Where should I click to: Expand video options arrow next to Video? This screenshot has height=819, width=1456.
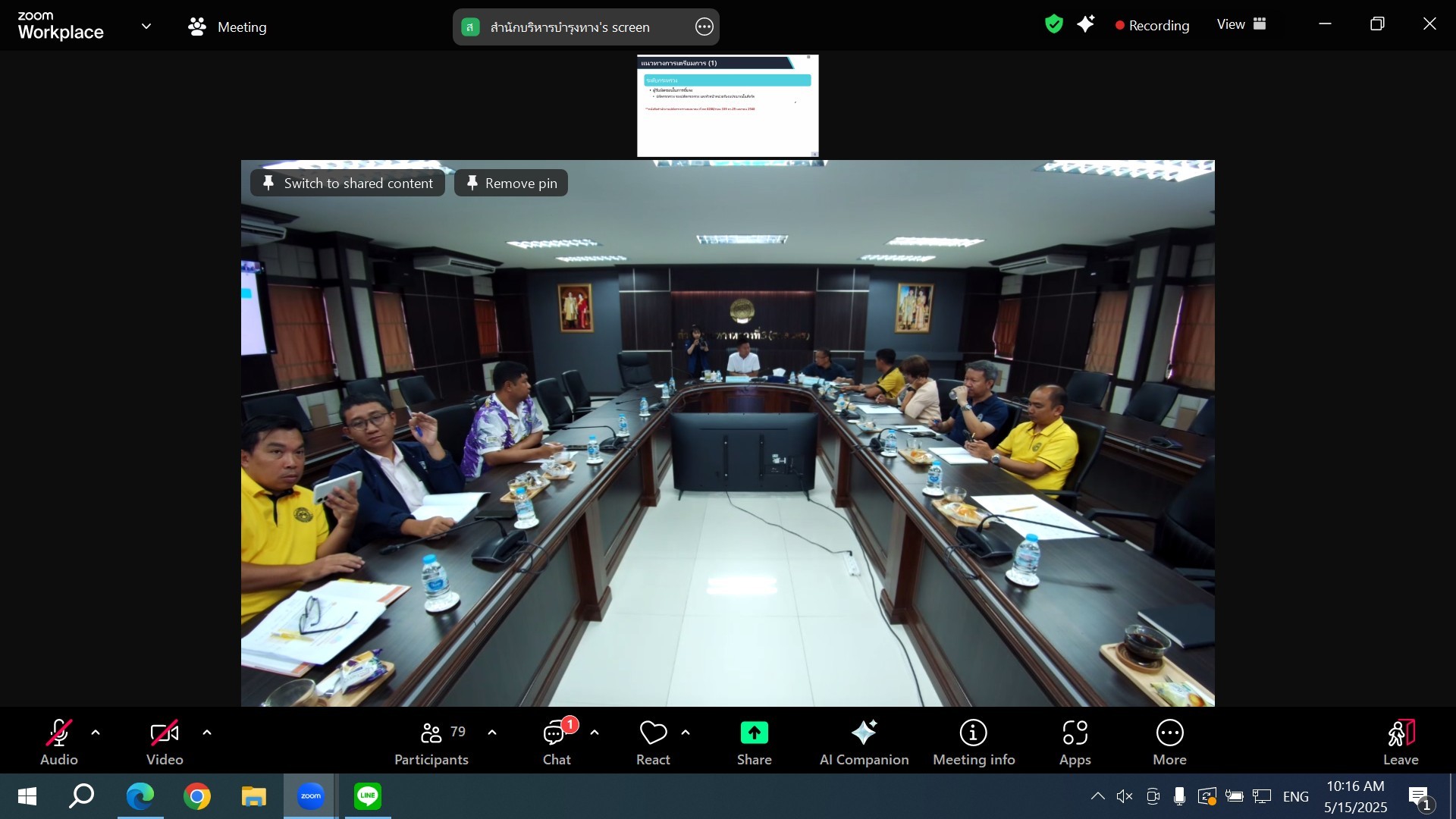[x=207, y=733]
